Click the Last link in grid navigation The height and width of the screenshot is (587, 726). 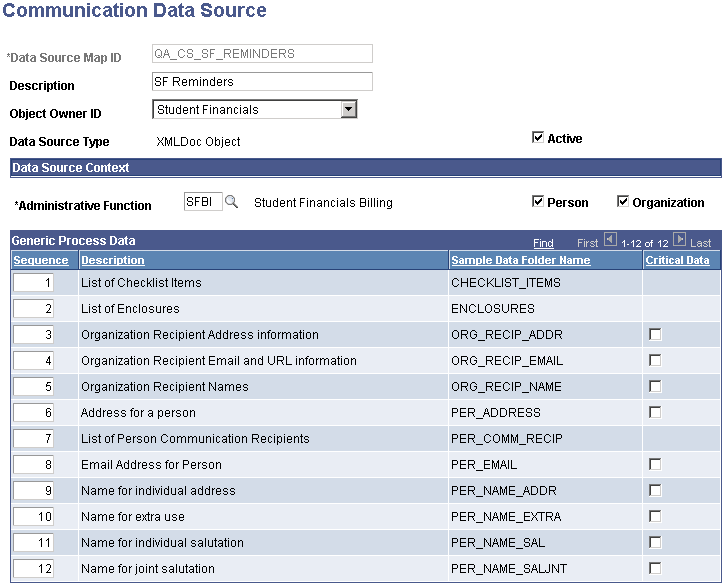tap(700, 243)
